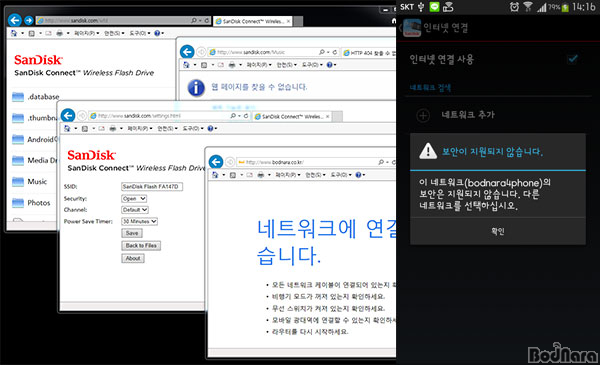The width and height of the screenshot is (600, 365).
Task: Open the 안전(S) menu in the files window
Action: (114, 33)
